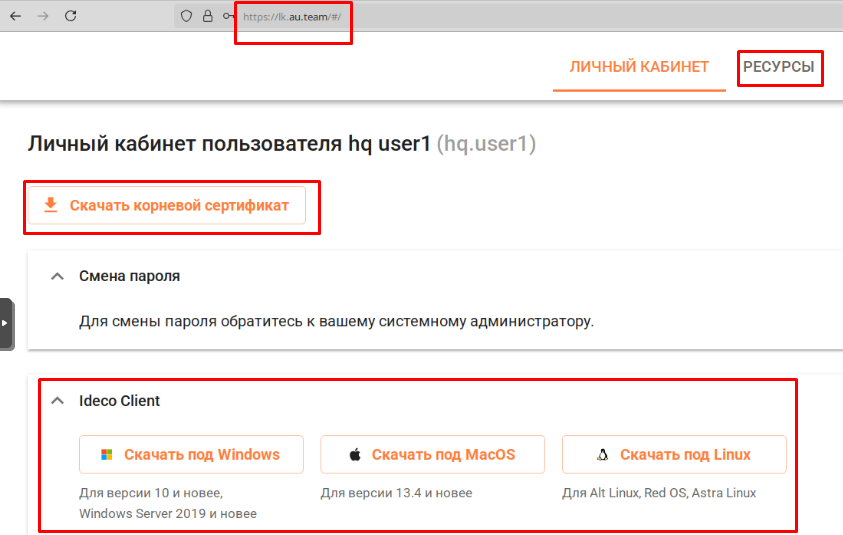Viewport: 843px width, 535px height.
Task: Go back with the browser back arrow
Action: (x=15, y=16)
